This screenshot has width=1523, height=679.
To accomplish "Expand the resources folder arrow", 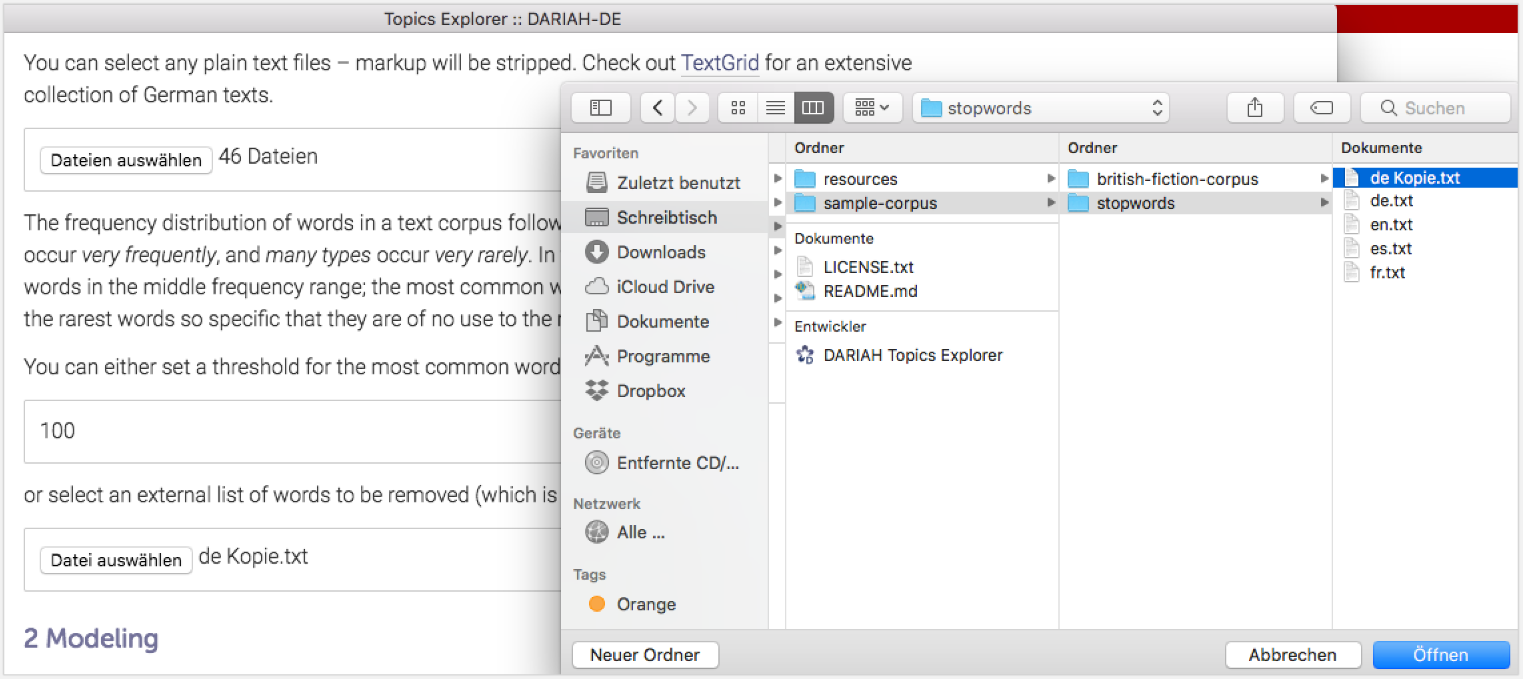I will coord(1051,179).
